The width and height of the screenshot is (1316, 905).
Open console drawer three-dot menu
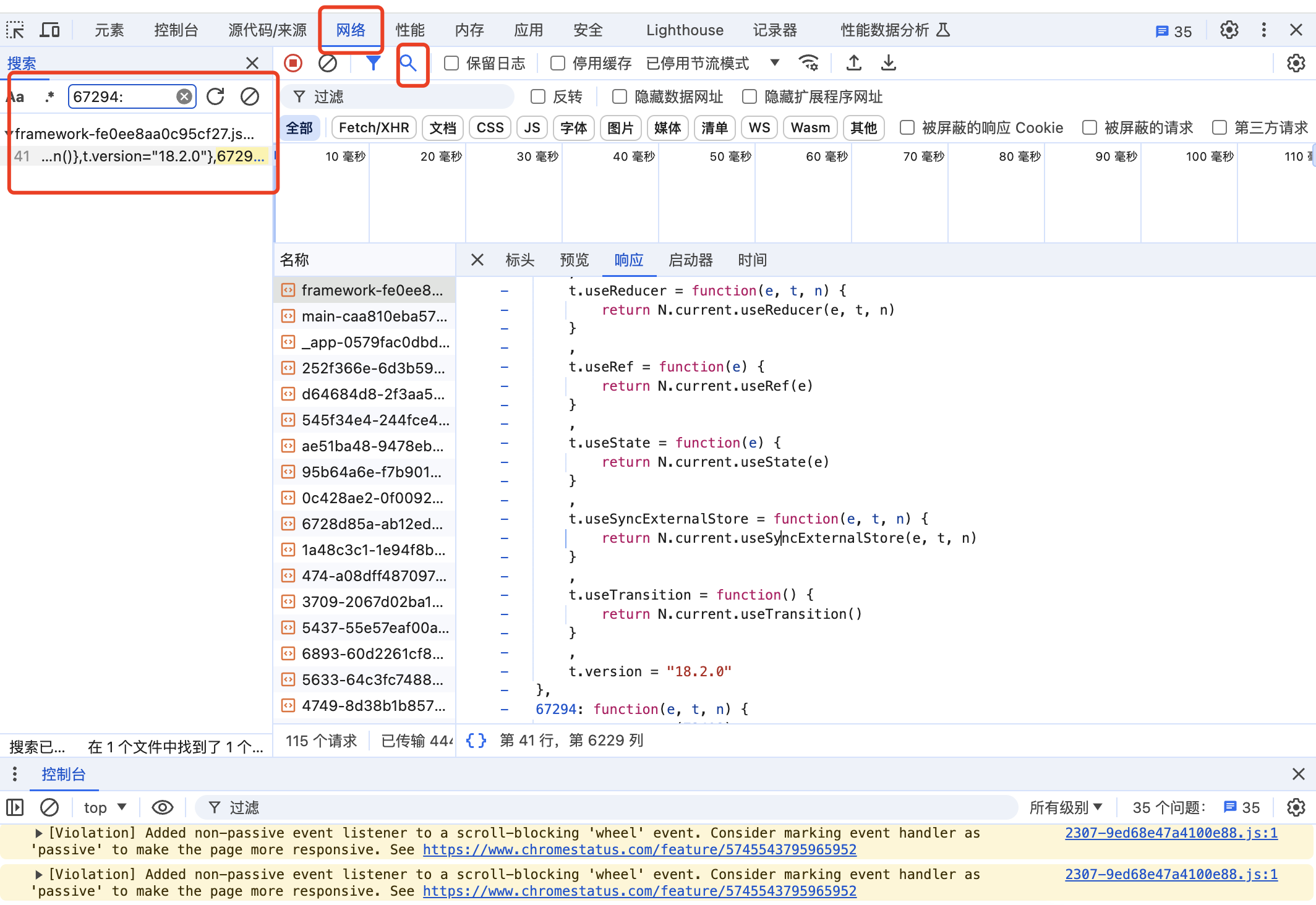[x=15, y=774]
